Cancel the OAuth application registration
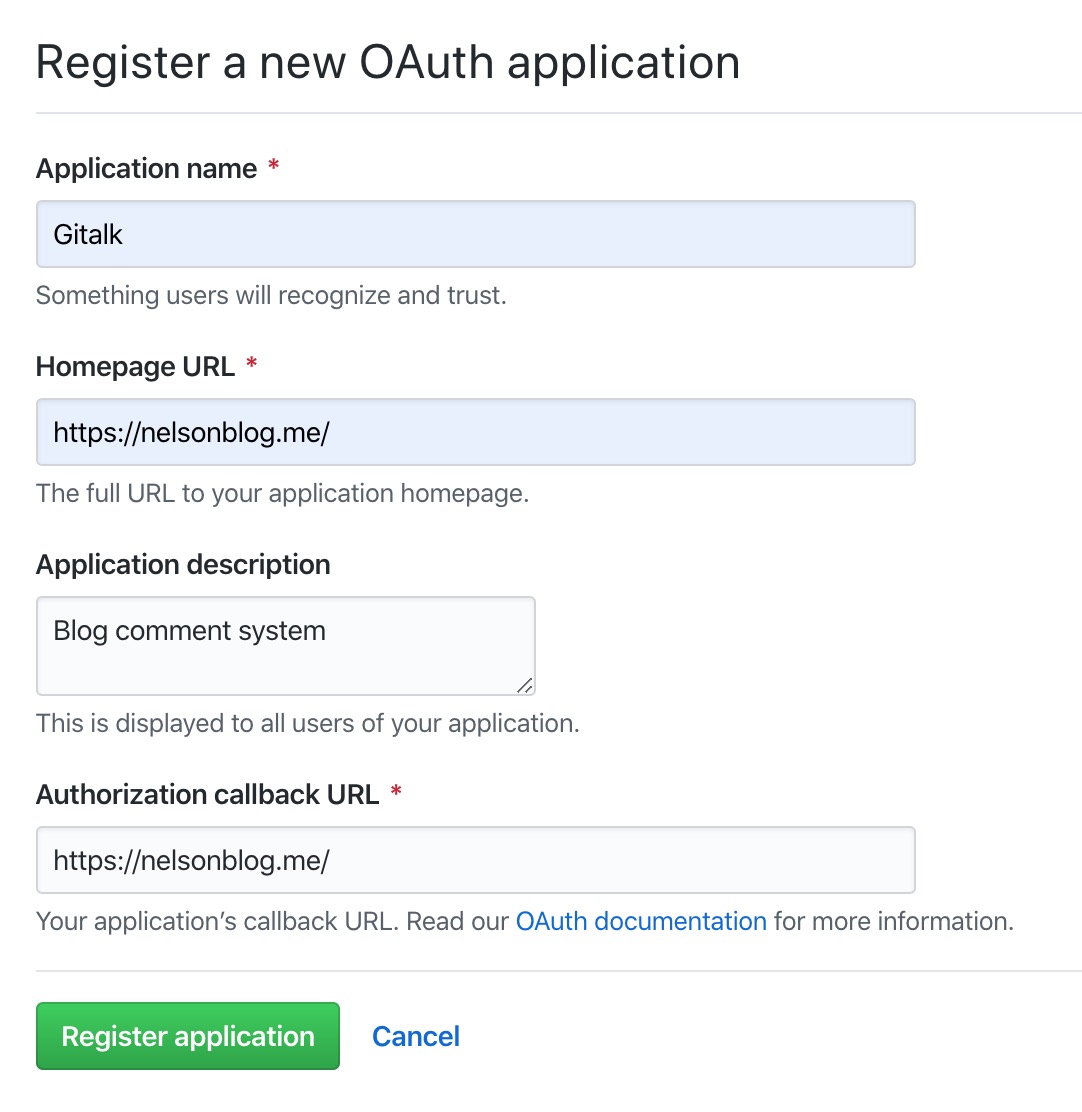 pos(416,1036)
